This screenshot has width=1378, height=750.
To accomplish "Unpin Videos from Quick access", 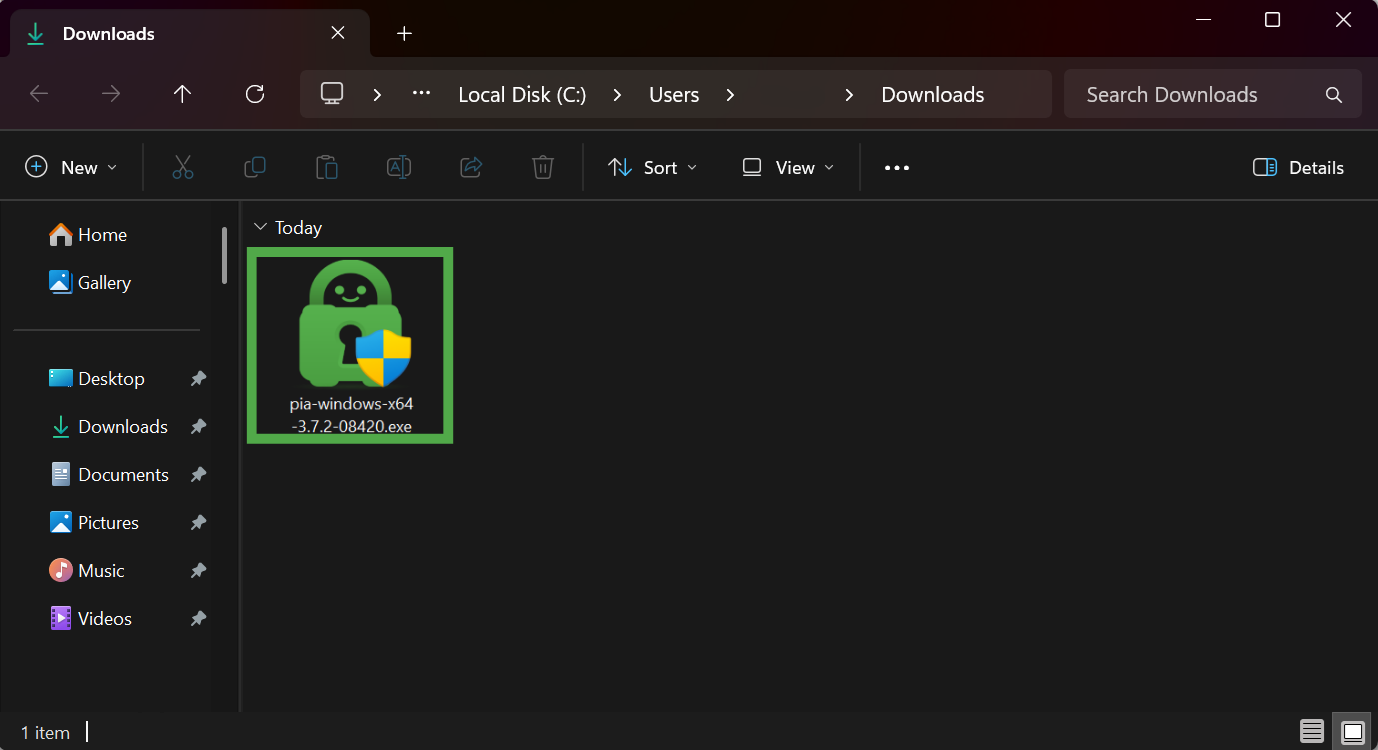I will pyautogui.click(x=199, y=619).
